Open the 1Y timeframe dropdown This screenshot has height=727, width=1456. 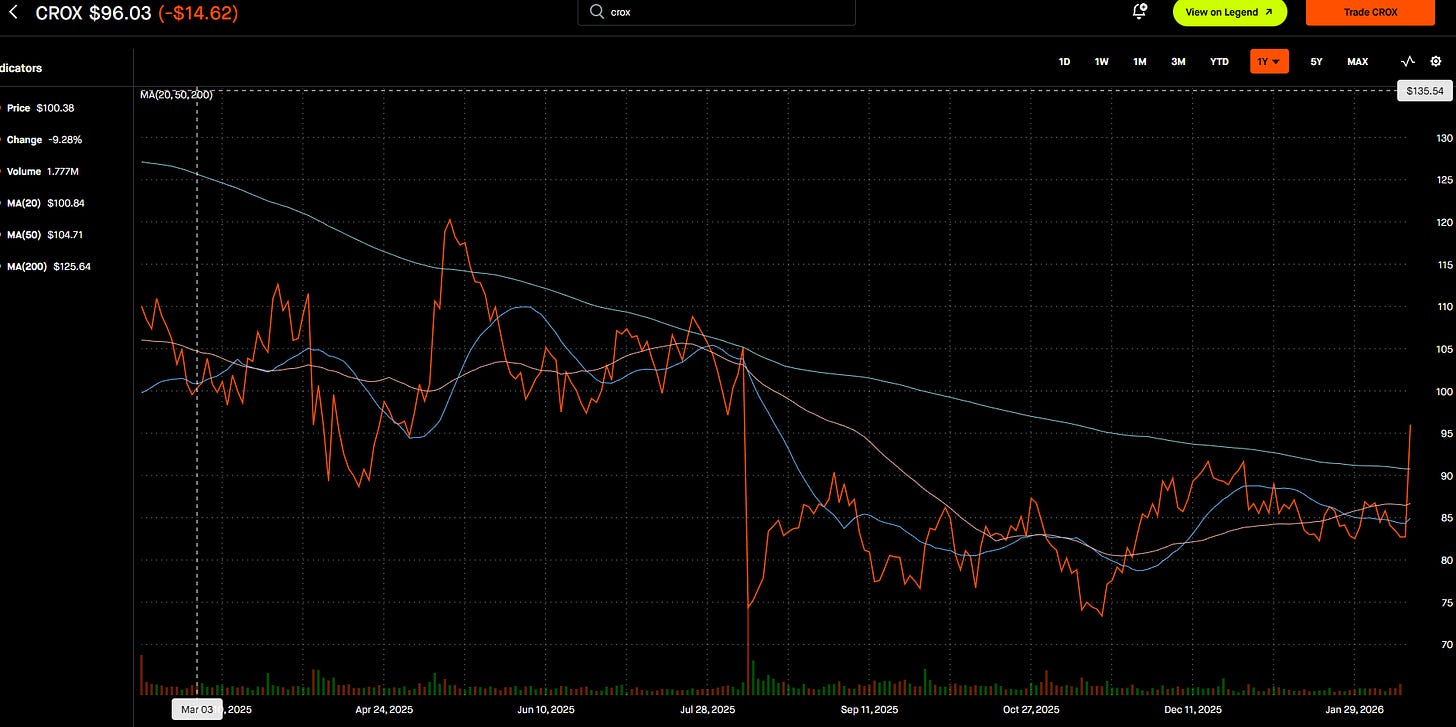[1269, 62]
